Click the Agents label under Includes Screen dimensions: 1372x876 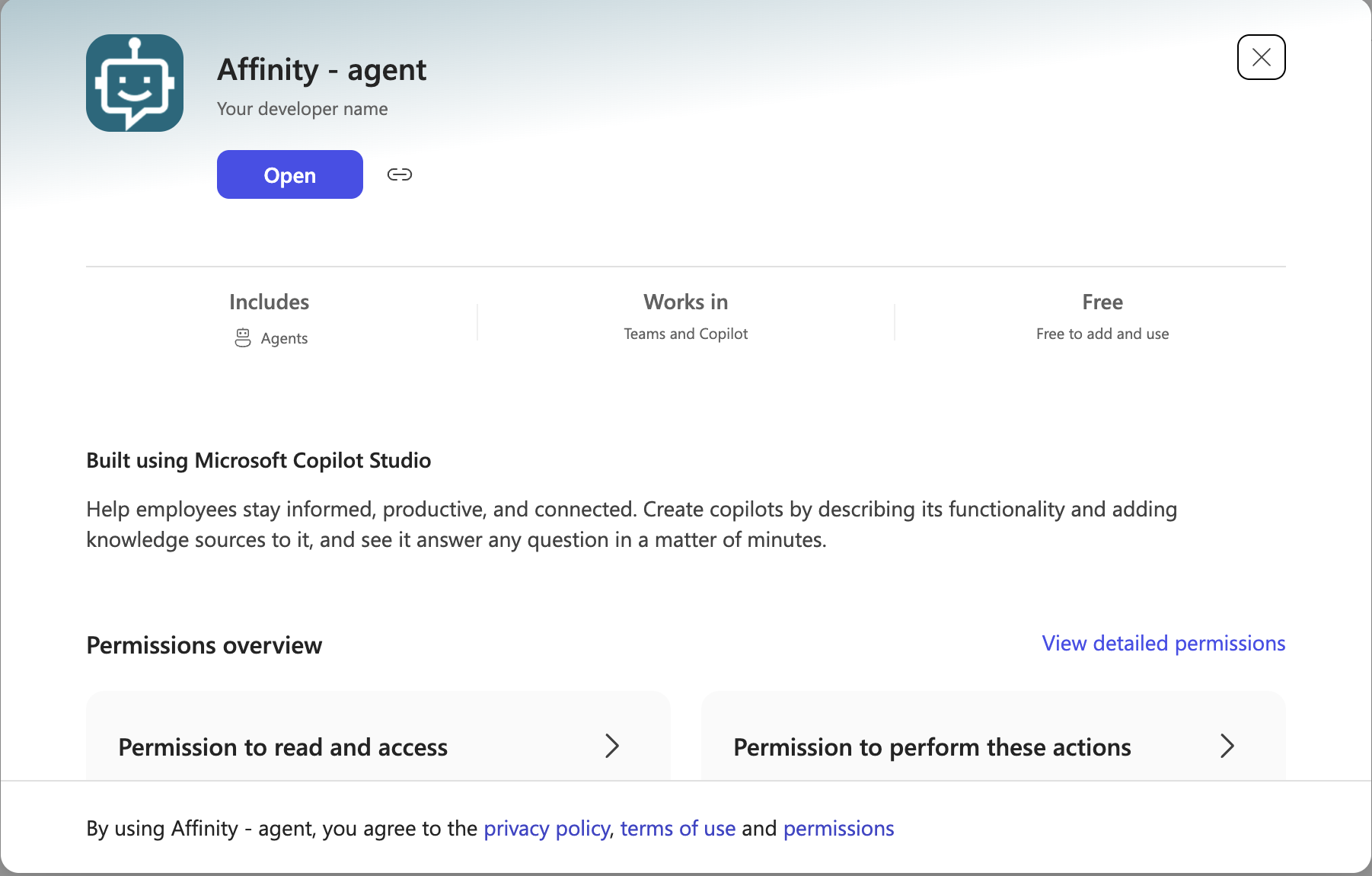(284, 338)
